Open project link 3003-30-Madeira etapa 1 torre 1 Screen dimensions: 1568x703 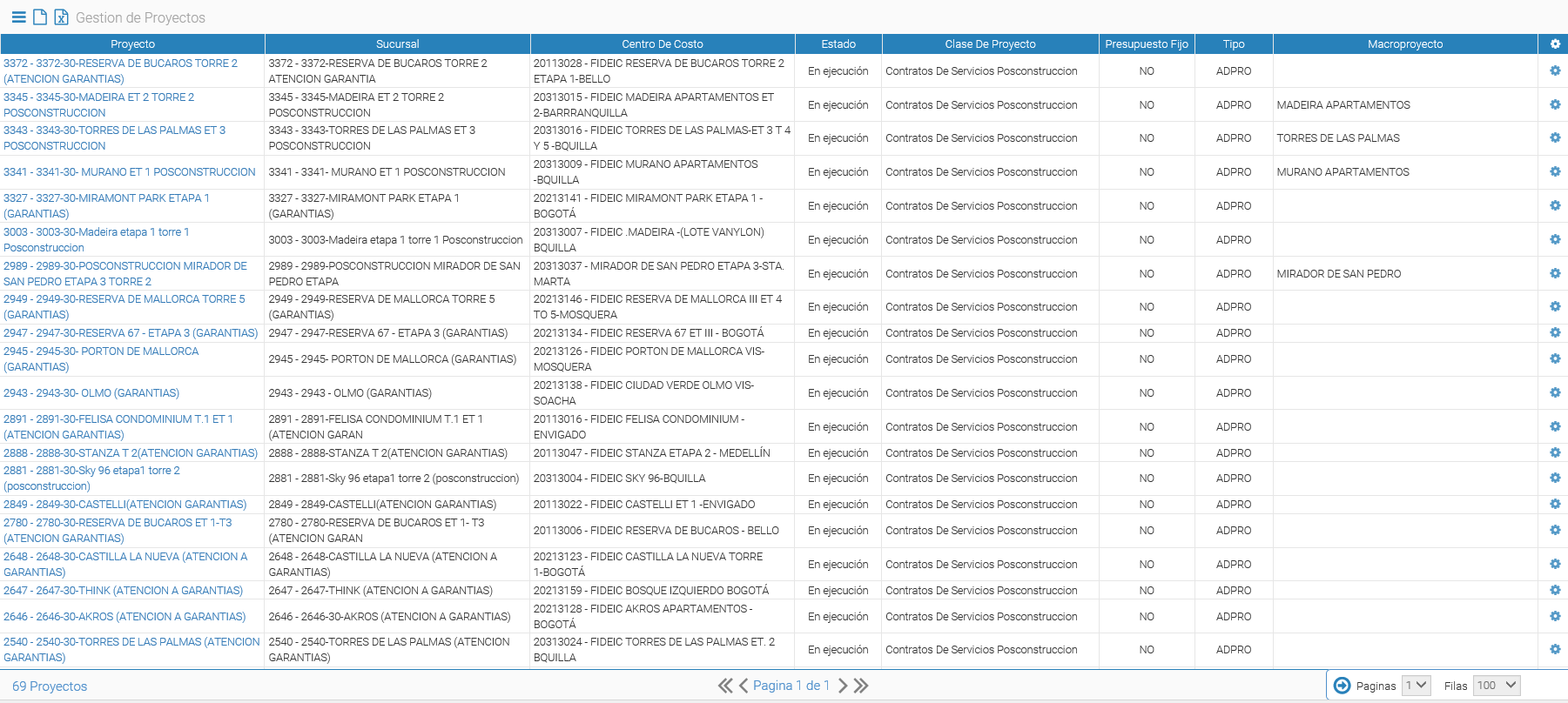point(96,239)
